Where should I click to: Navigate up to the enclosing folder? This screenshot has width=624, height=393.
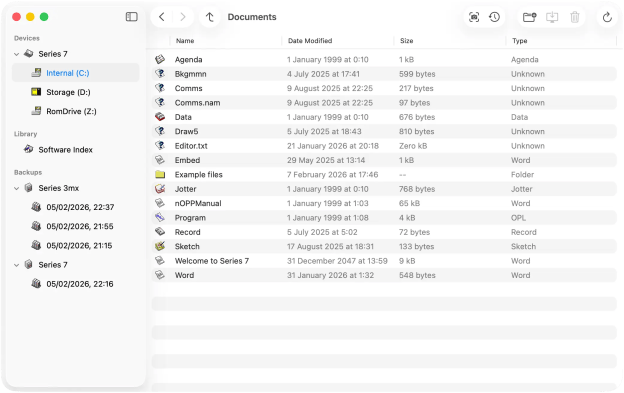tap(209, 17)
